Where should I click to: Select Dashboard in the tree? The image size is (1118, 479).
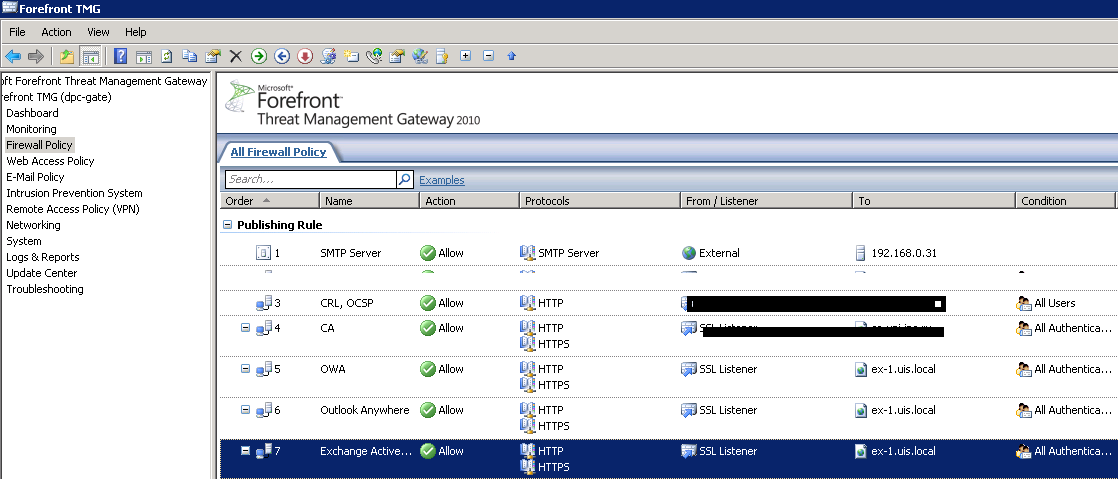tap(32, 113)
